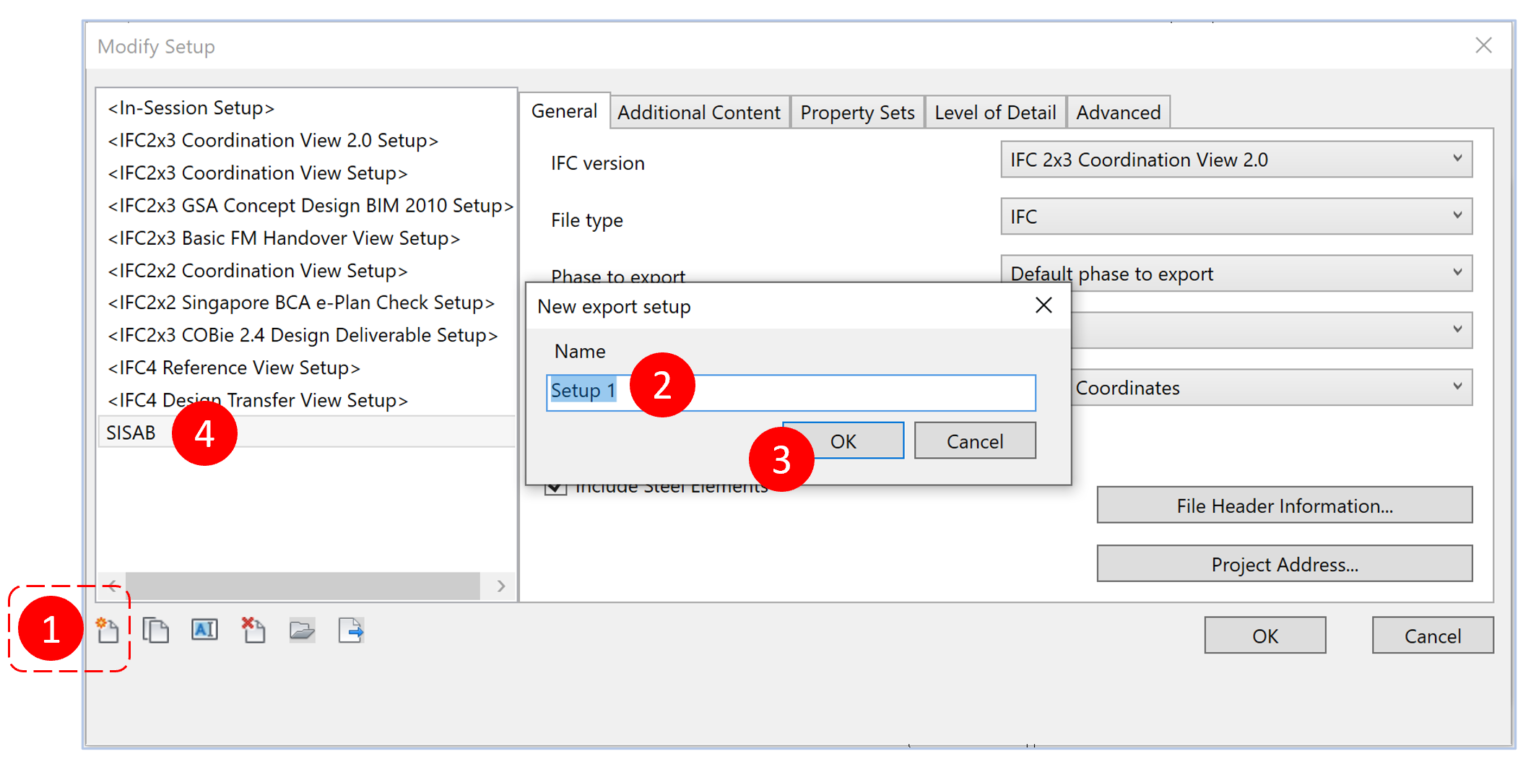Screen dimensions: 1536x772
Task: Expand the dropdown below Phase to export
Action: [1271, 330]
